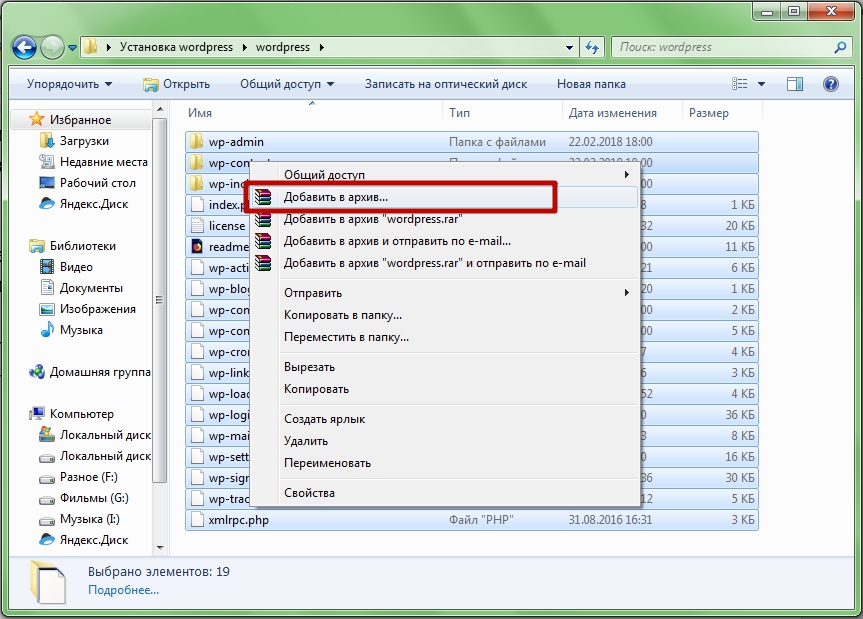This screenshot has height=619, width=863.
Task: Choose Копировать from context menu
Action: (x=444, y=389)
